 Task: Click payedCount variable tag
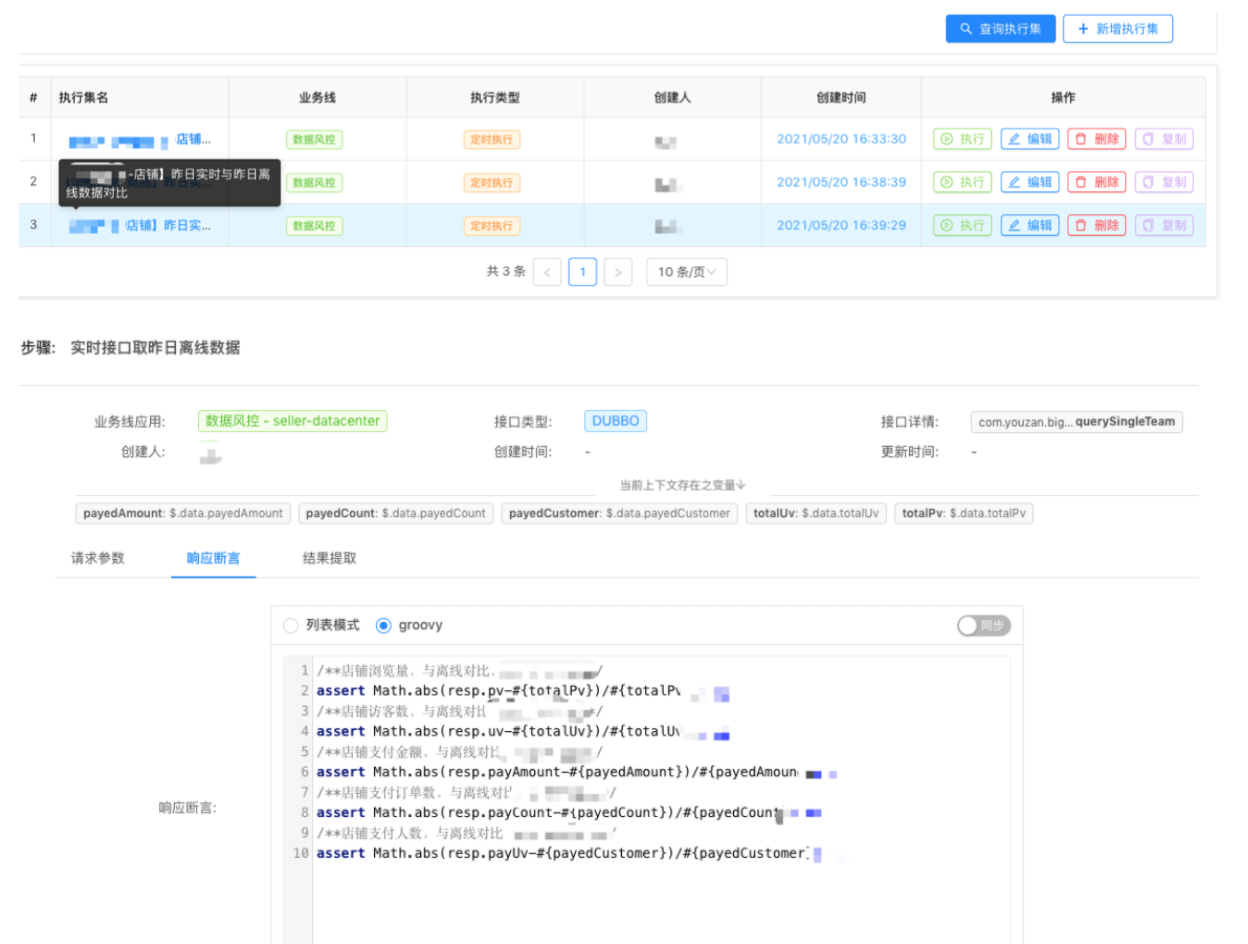click(395, 513)
